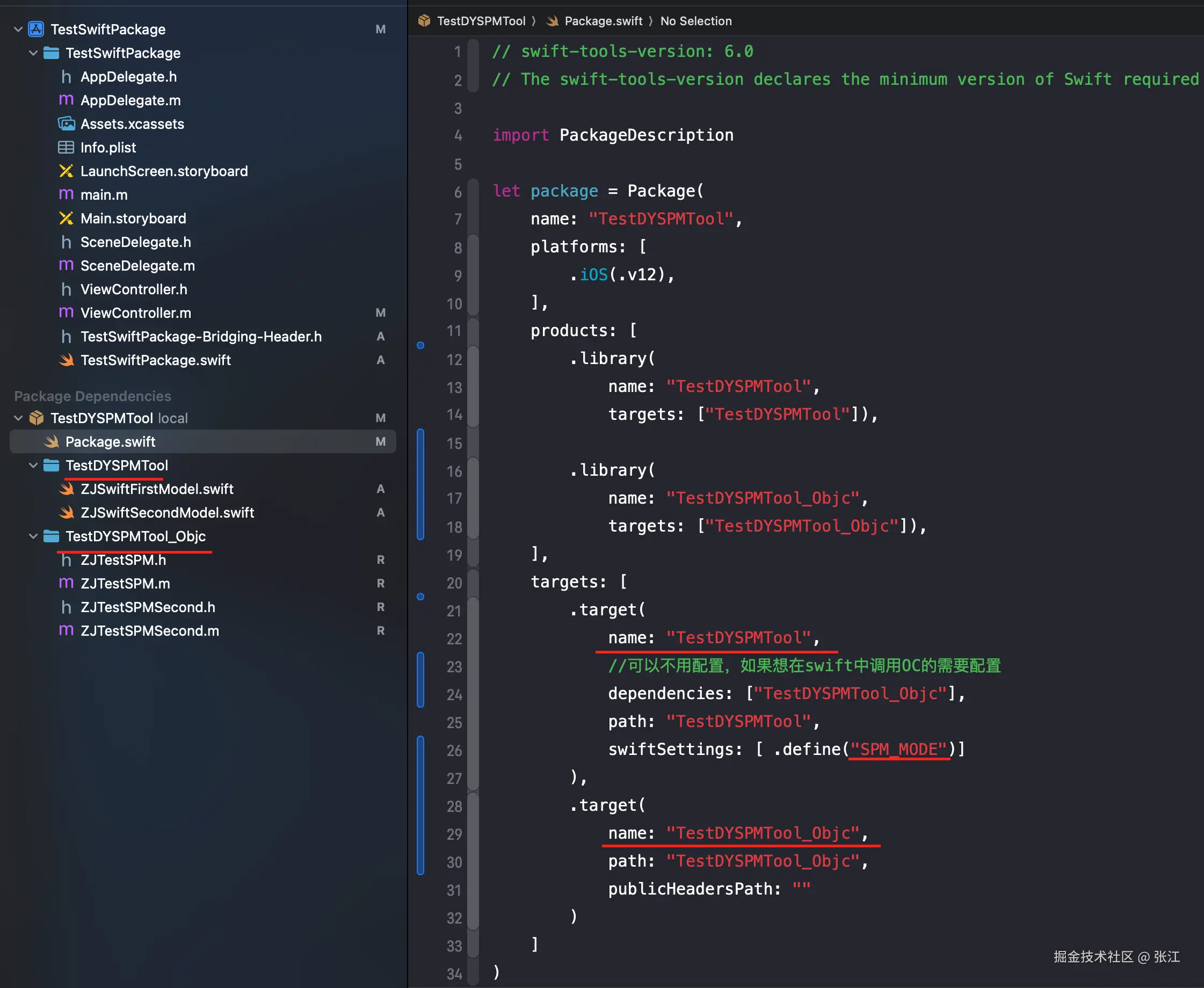The width and height of the screenshot is (1204, 988).
Task: Click the blue change marker near line 21
Action: (420, 597)
